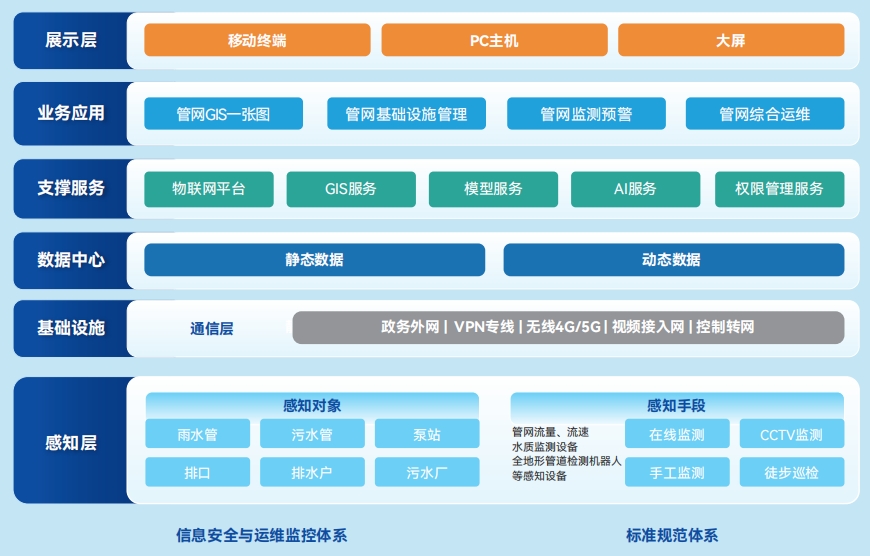Select the 排水户 tile

click(x=312, y=472)
